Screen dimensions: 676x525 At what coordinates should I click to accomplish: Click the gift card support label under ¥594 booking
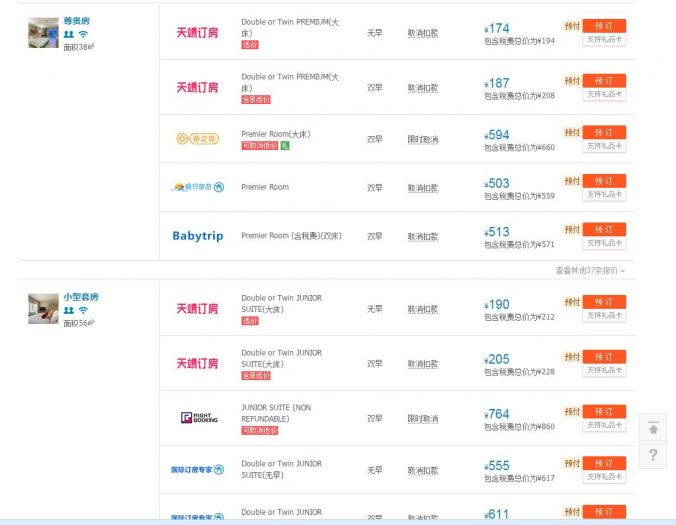click(604, 146)
